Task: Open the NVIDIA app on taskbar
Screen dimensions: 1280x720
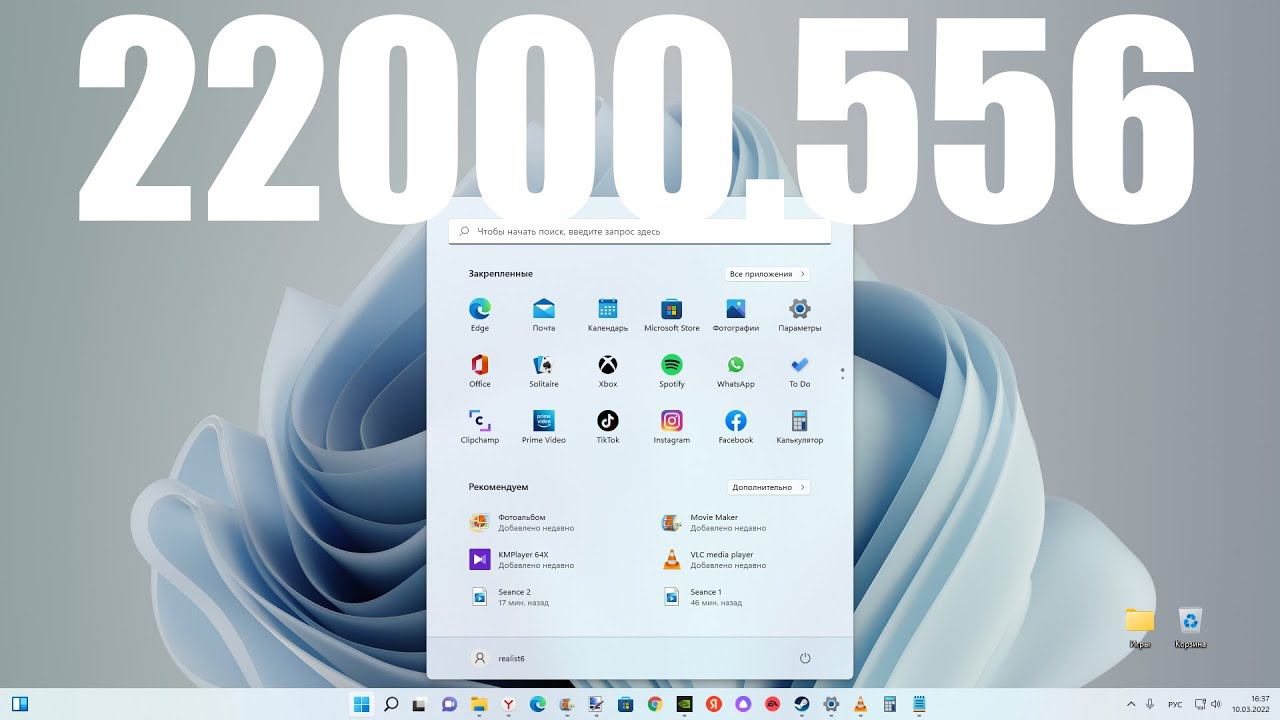Action: pos(684,704)
